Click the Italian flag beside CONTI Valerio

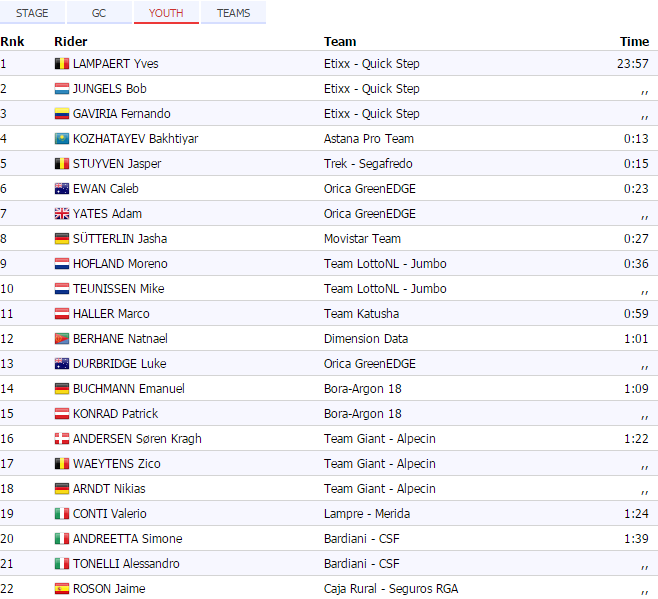click(x=62, y=514)
